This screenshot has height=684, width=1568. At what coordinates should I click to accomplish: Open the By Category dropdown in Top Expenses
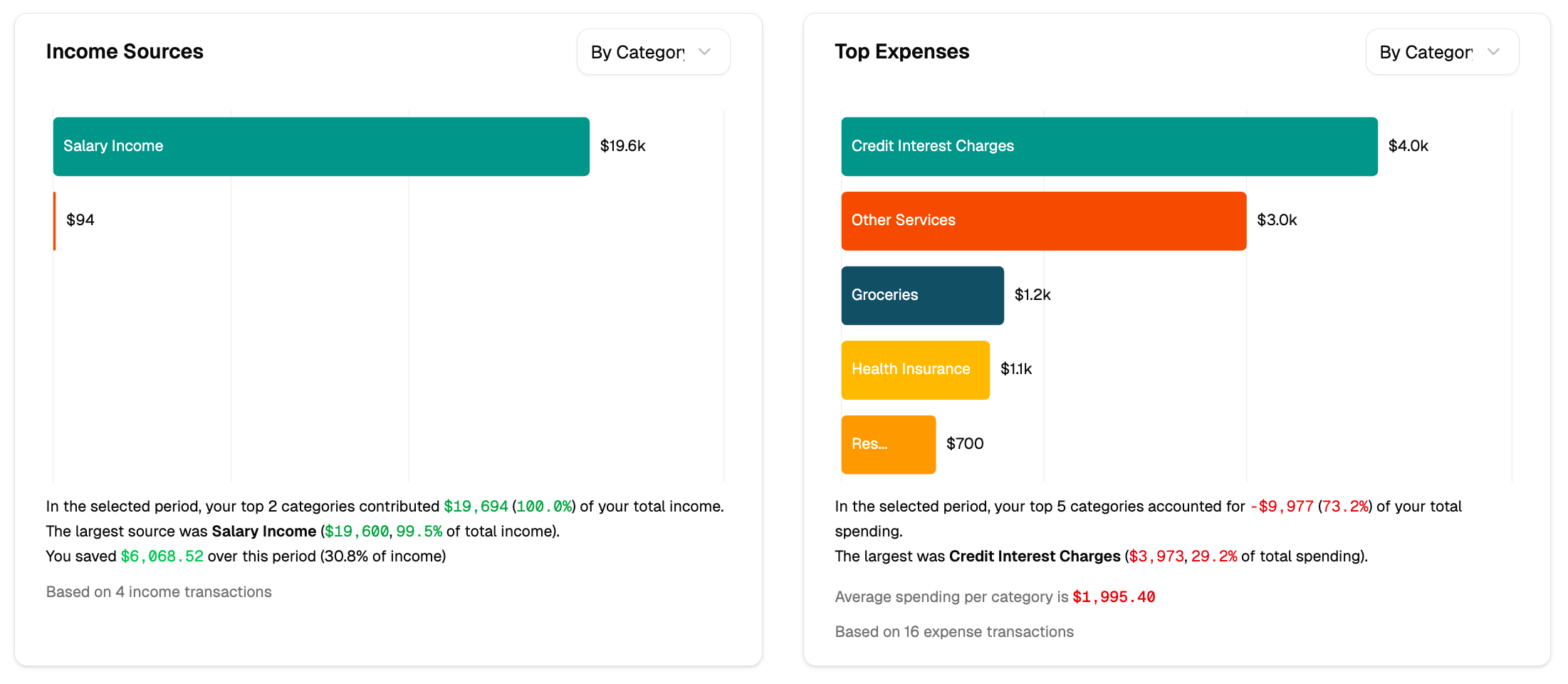(1441, 51)
